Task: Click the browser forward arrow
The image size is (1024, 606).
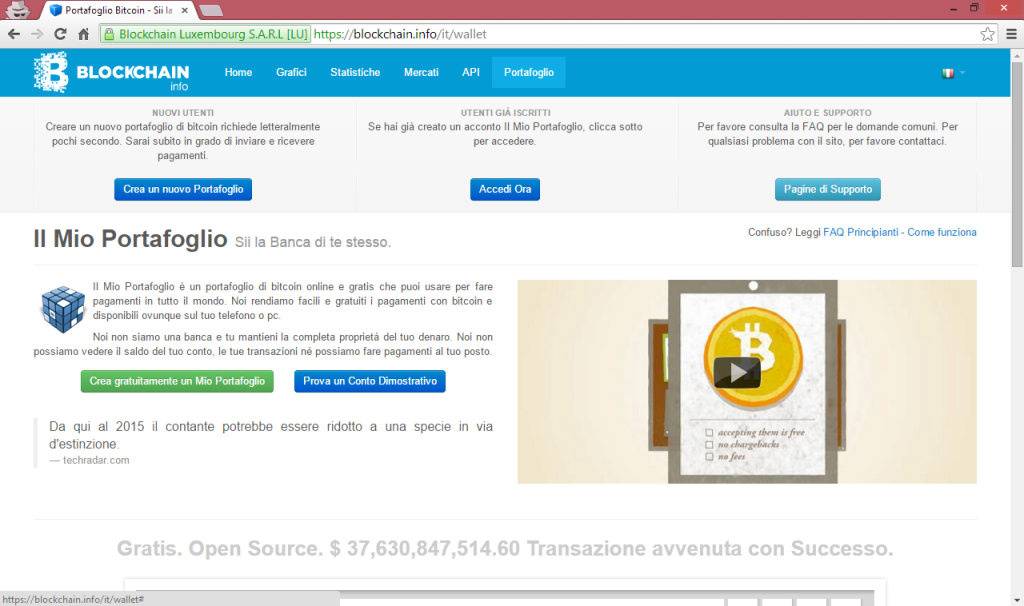Action: click(x=37, y=34)
